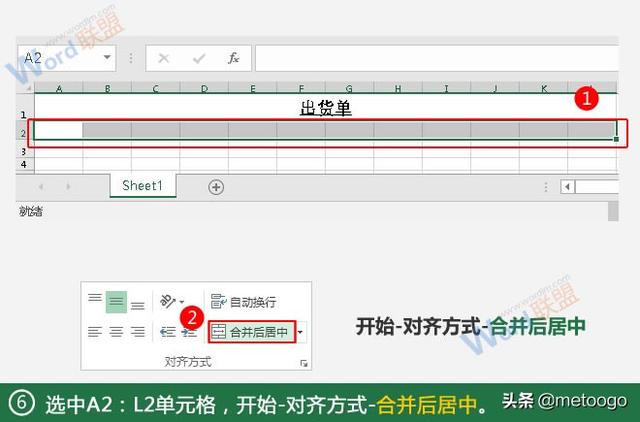This screenshot has width=640, height=422.
Task: Click the Name Box showing A2
Action: tap(67, 58)
